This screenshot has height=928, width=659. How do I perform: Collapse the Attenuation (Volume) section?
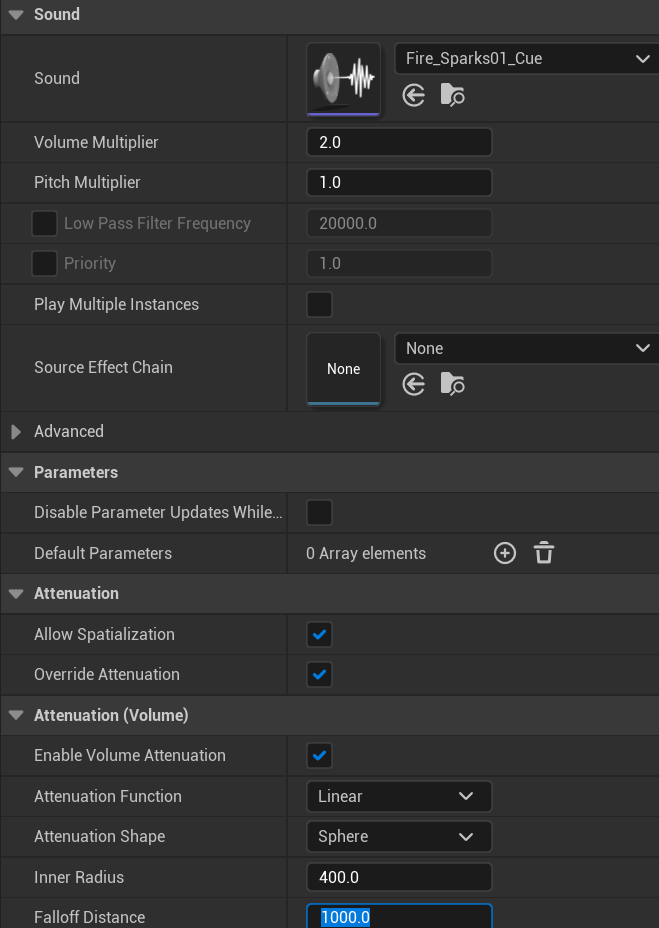tap(16, 715)
